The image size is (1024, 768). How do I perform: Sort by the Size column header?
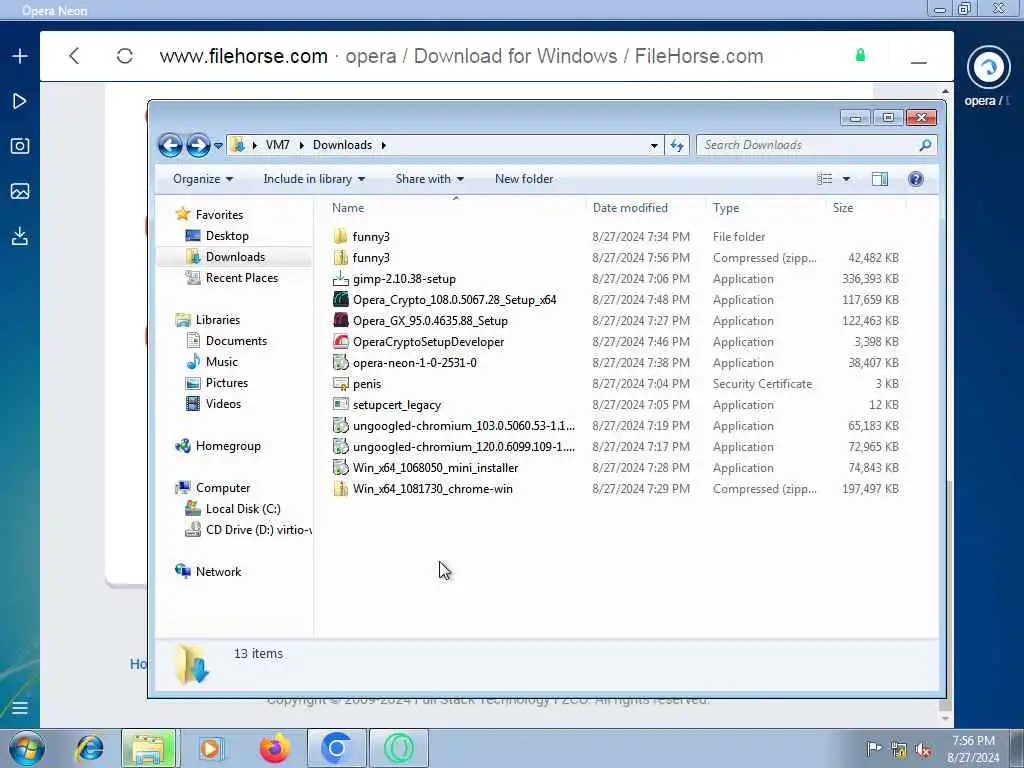pyautogui.click(x=865, y=208)
